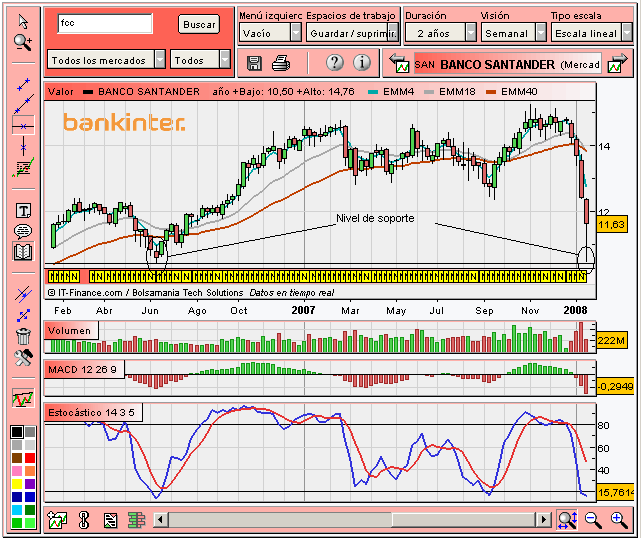The image size is (641, 538).
Task: Pick the yellow color swatch
Action: pos(17,484)
